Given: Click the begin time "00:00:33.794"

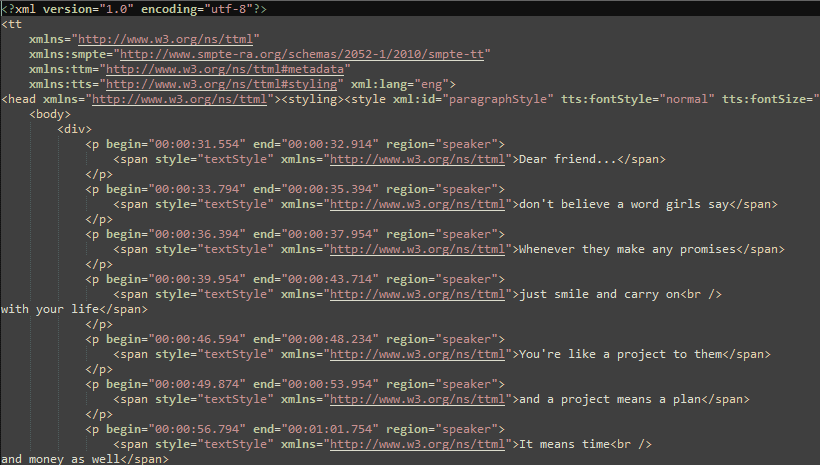Looking at the screenshot, I should pyautogui.click(x=197, y=189).
